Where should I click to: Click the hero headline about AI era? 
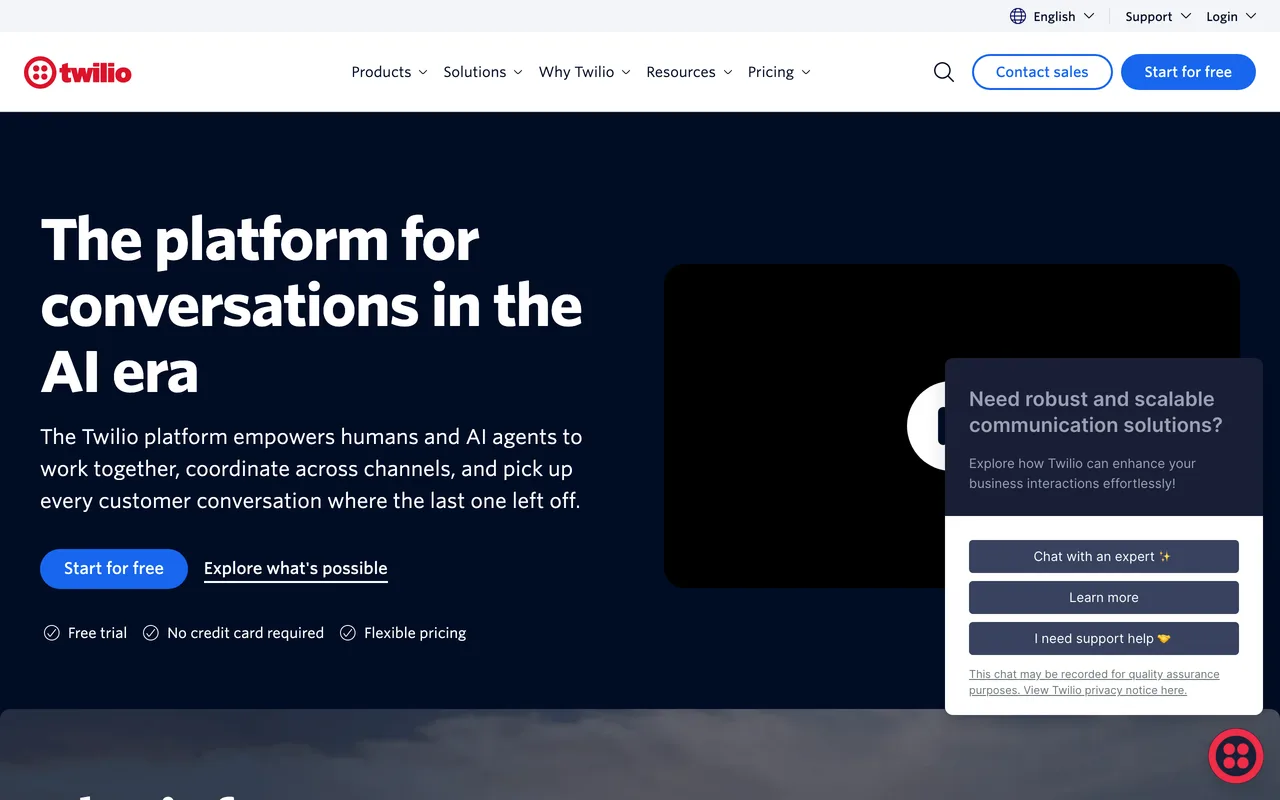pos(311,306)
